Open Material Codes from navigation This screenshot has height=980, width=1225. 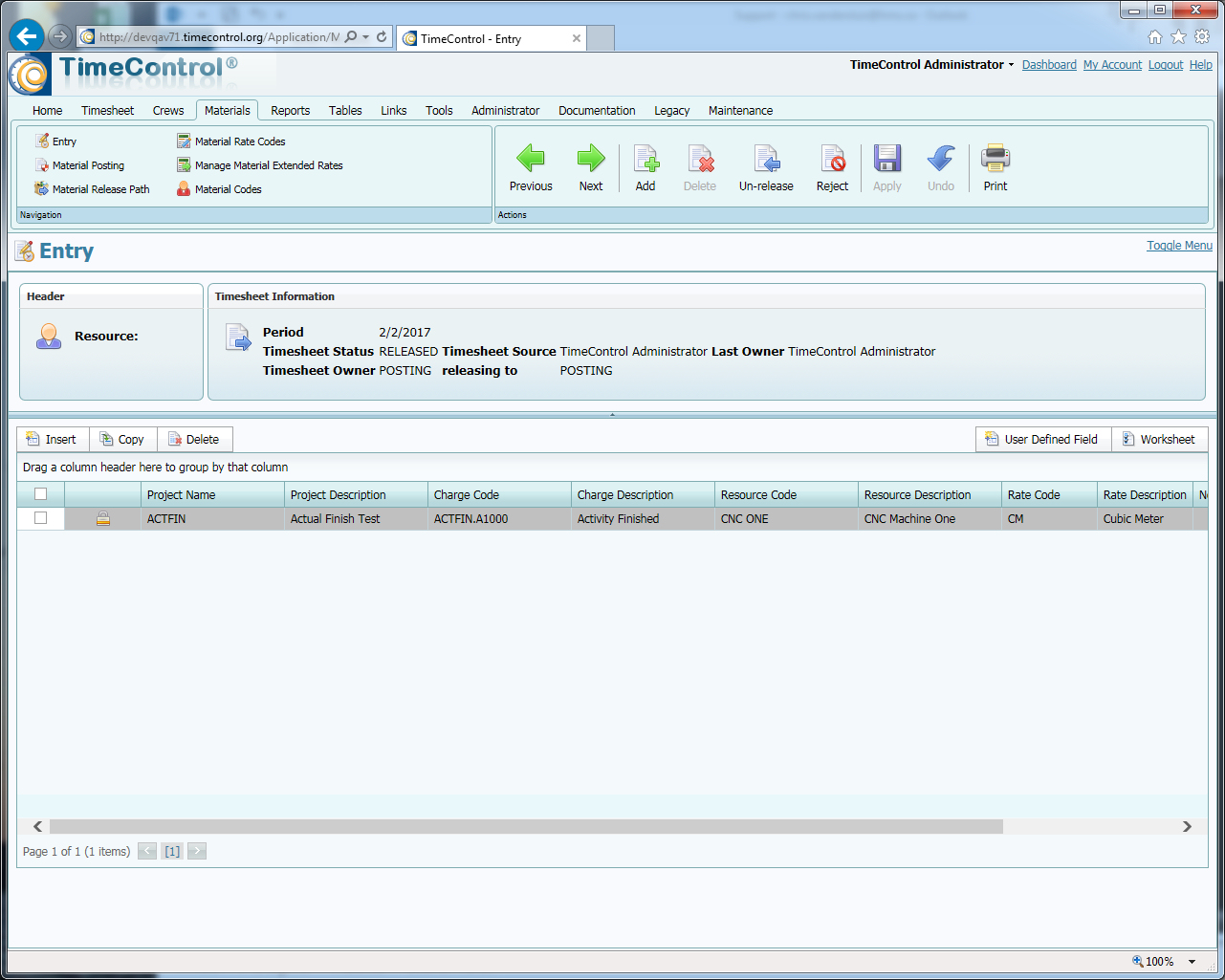[x=228, y=189]
